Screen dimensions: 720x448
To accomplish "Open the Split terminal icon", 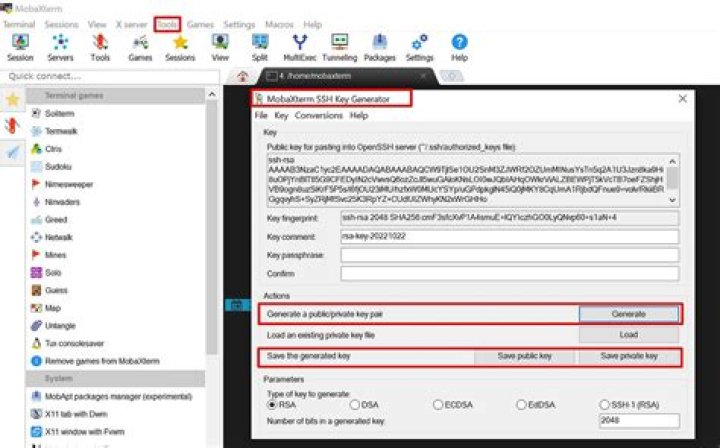I will pyautogui.click(x=260, y=45).
